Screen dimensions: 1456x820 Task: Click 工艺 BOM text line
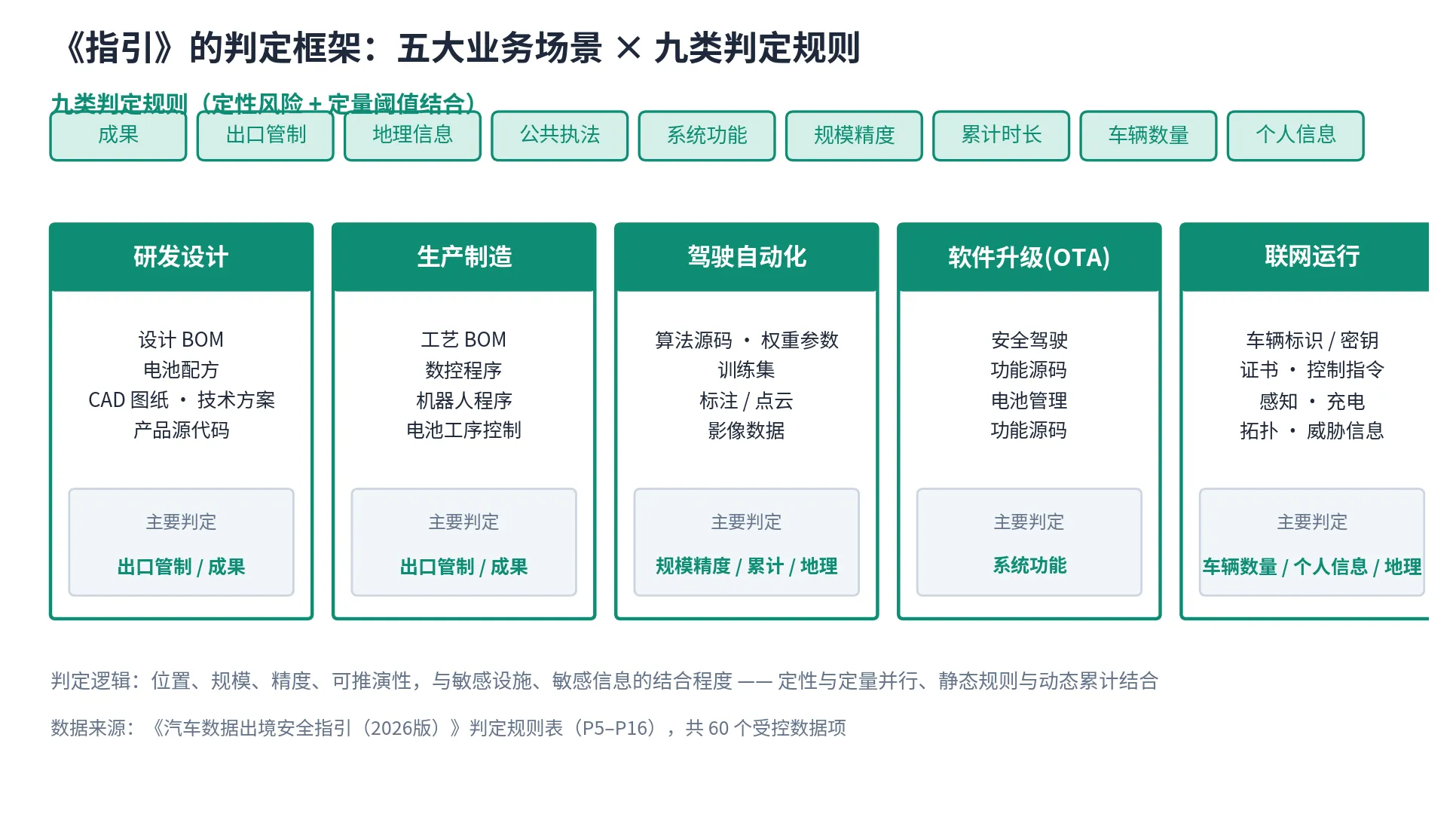[464, 341]
